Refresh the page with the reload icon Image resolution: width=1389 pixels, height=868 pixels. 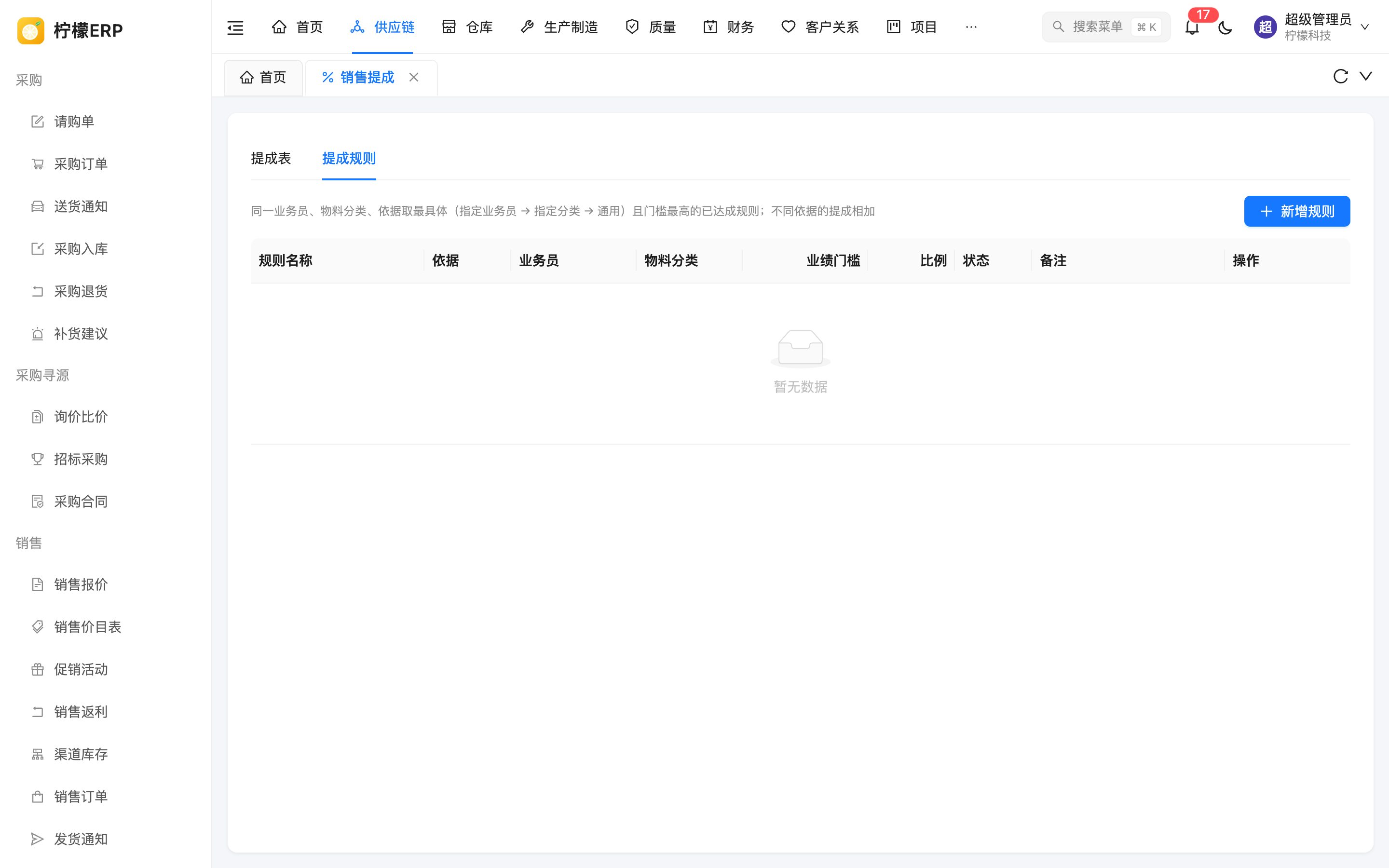coord(1340,76)
